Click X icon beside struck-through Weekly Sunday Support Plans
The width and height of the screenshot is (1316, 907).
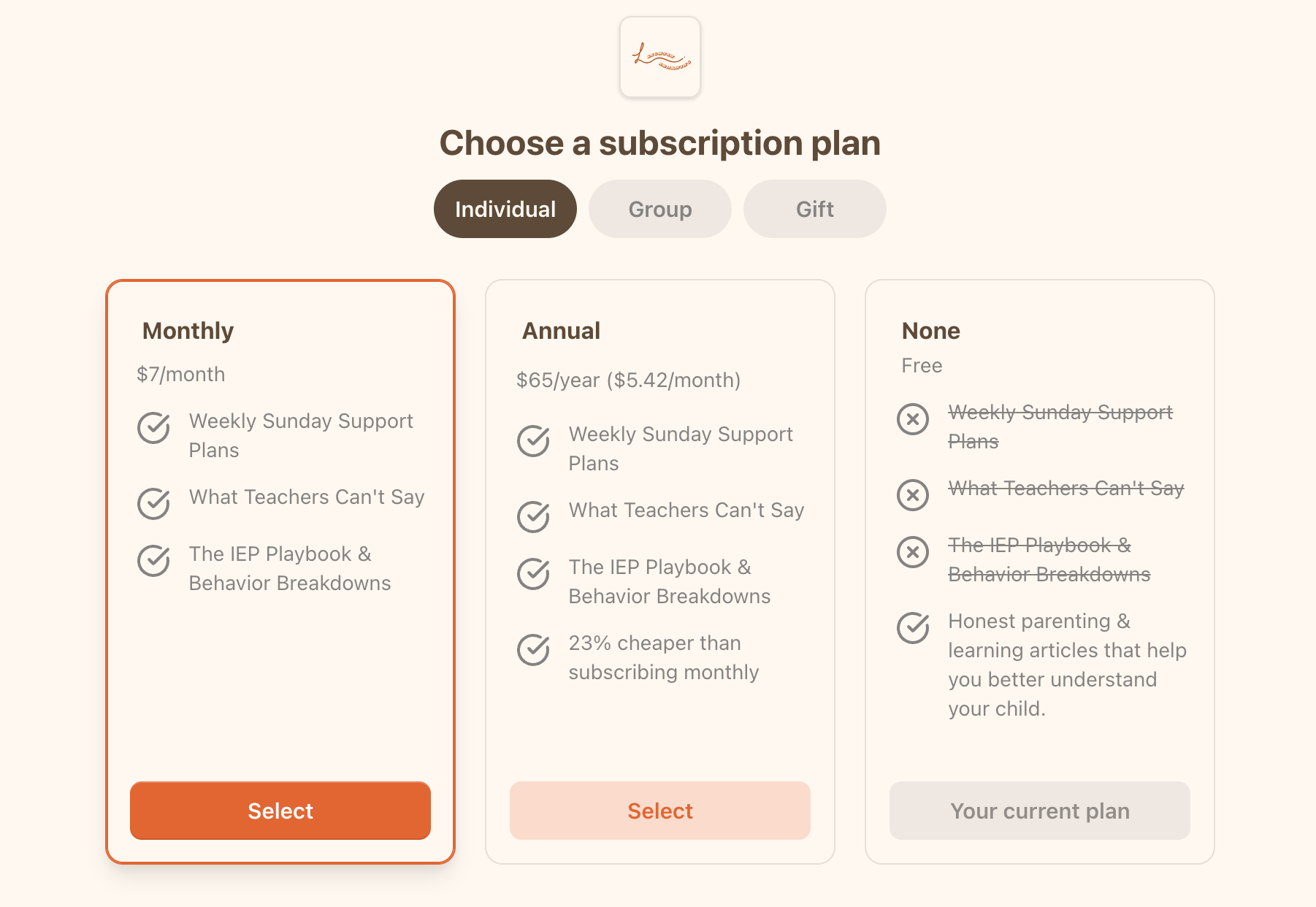(x=913, y=419)
